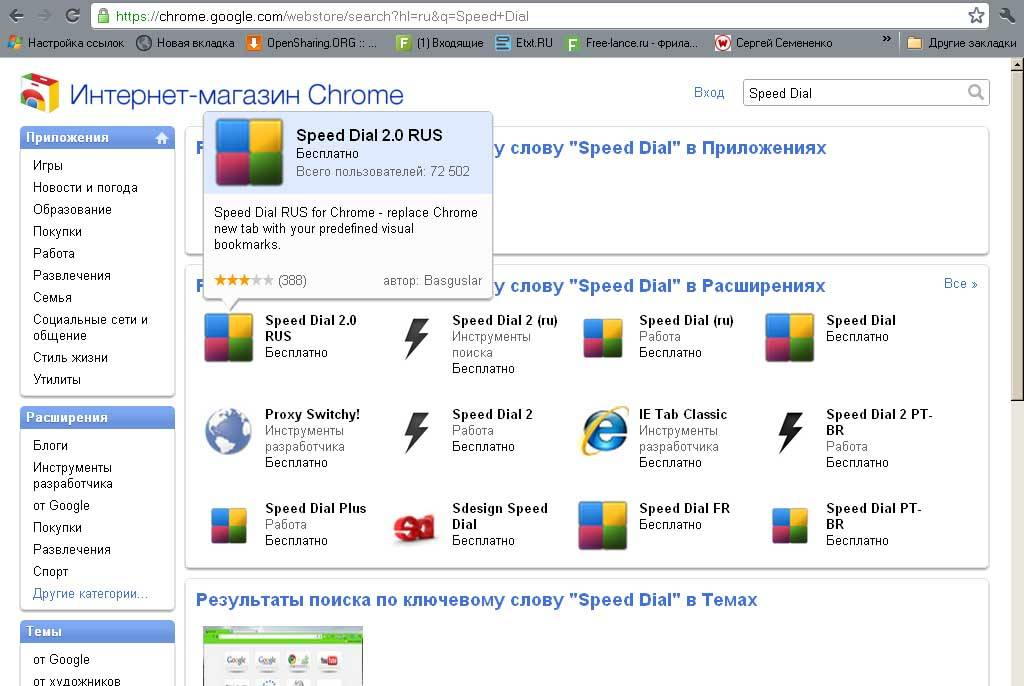Click the address bar URL
This screenshot has height=686, width=1024.
[x=322, y=16]
